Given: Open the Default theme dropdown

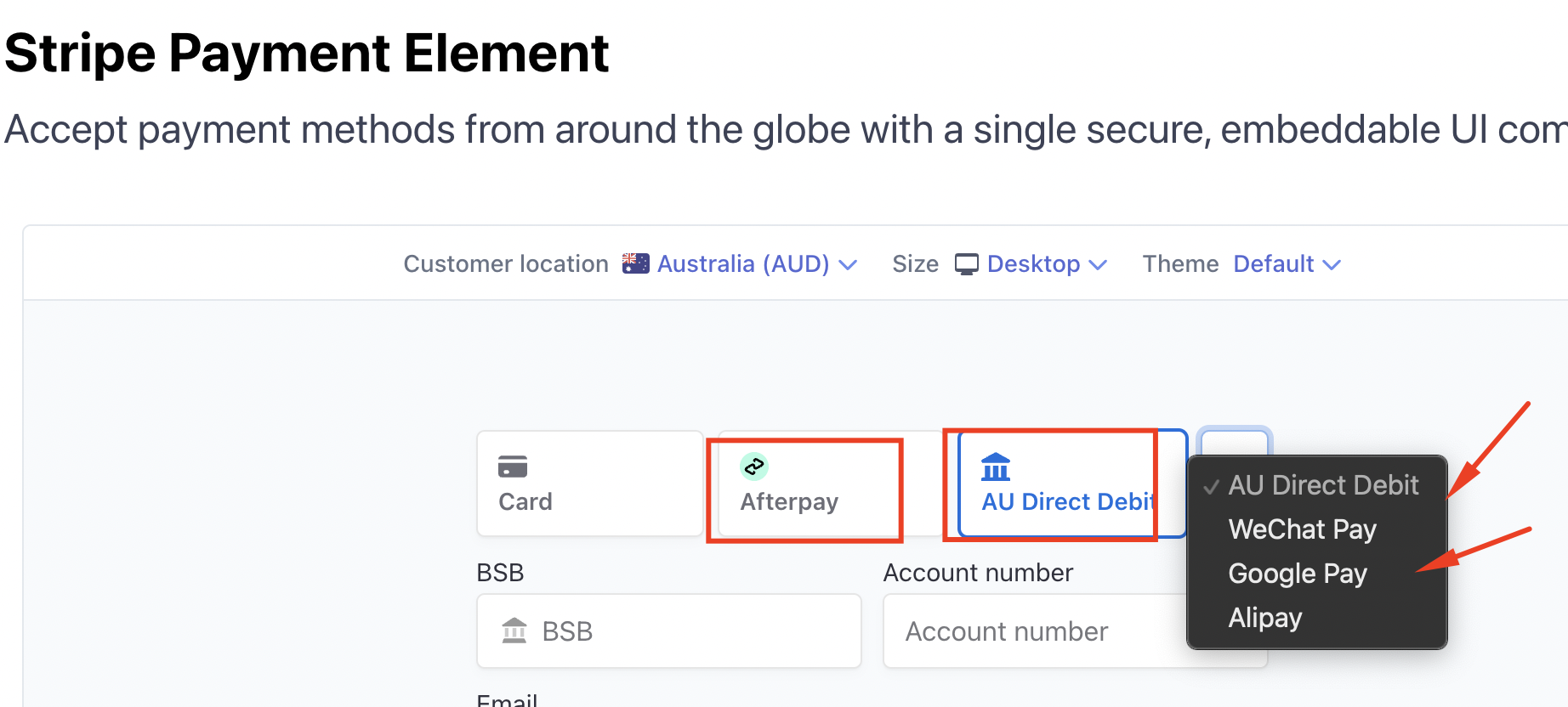Looking at the screenshot, I should (x=1287, y=264).
